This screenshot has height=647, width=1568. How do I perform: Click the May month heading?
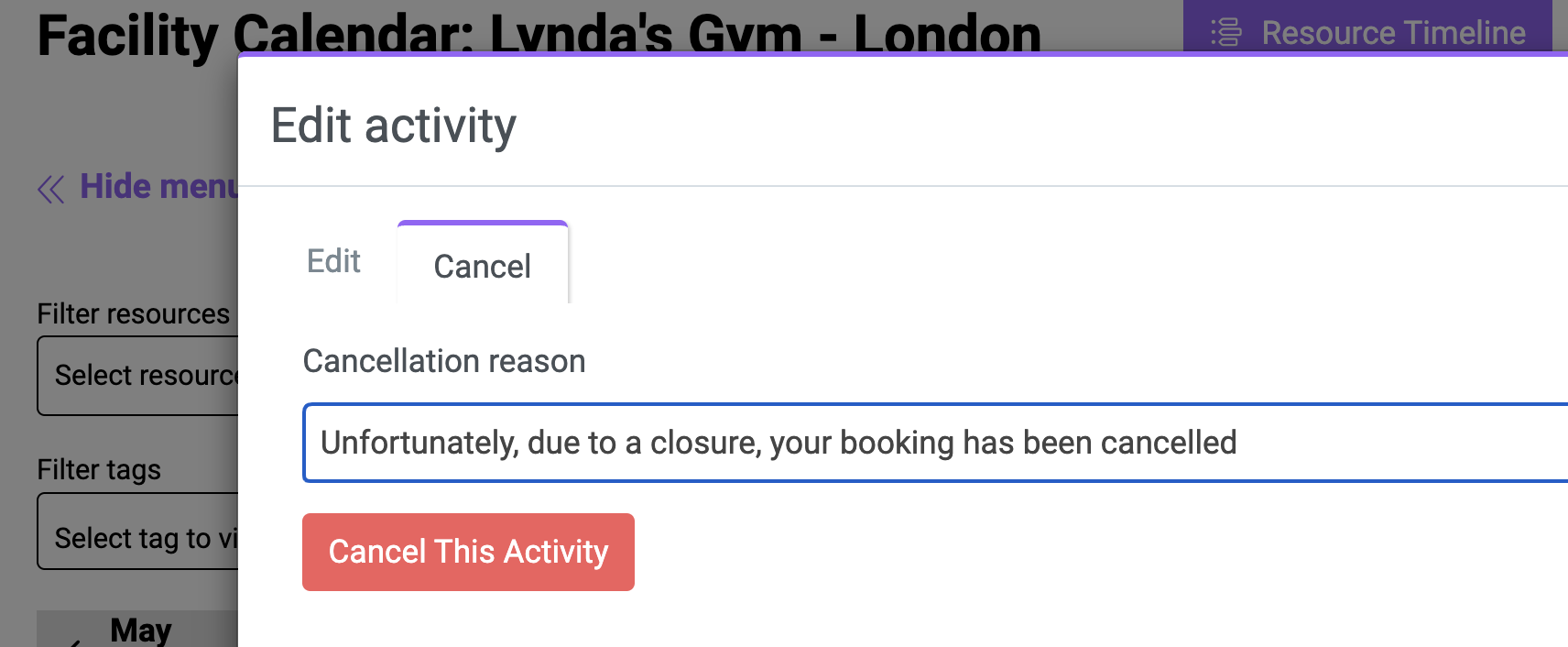click(141, 631)
